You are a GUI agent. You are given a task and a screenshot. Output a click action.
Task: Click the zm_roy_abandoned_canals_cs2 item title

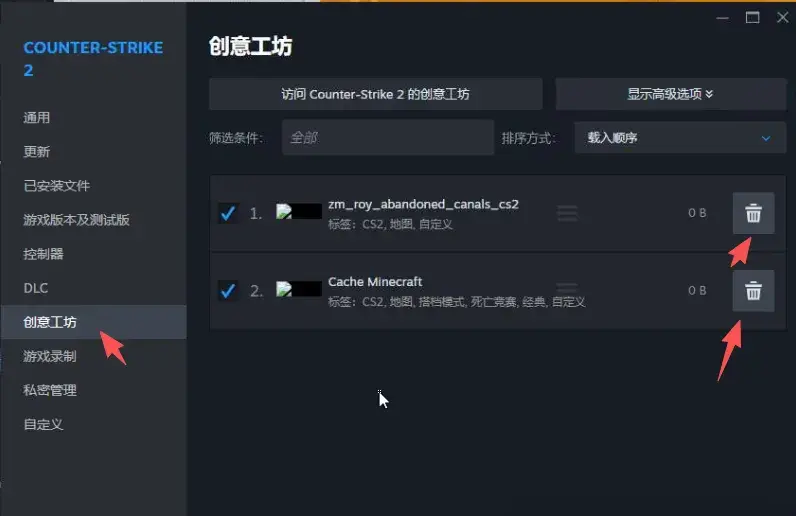(423, 204)
